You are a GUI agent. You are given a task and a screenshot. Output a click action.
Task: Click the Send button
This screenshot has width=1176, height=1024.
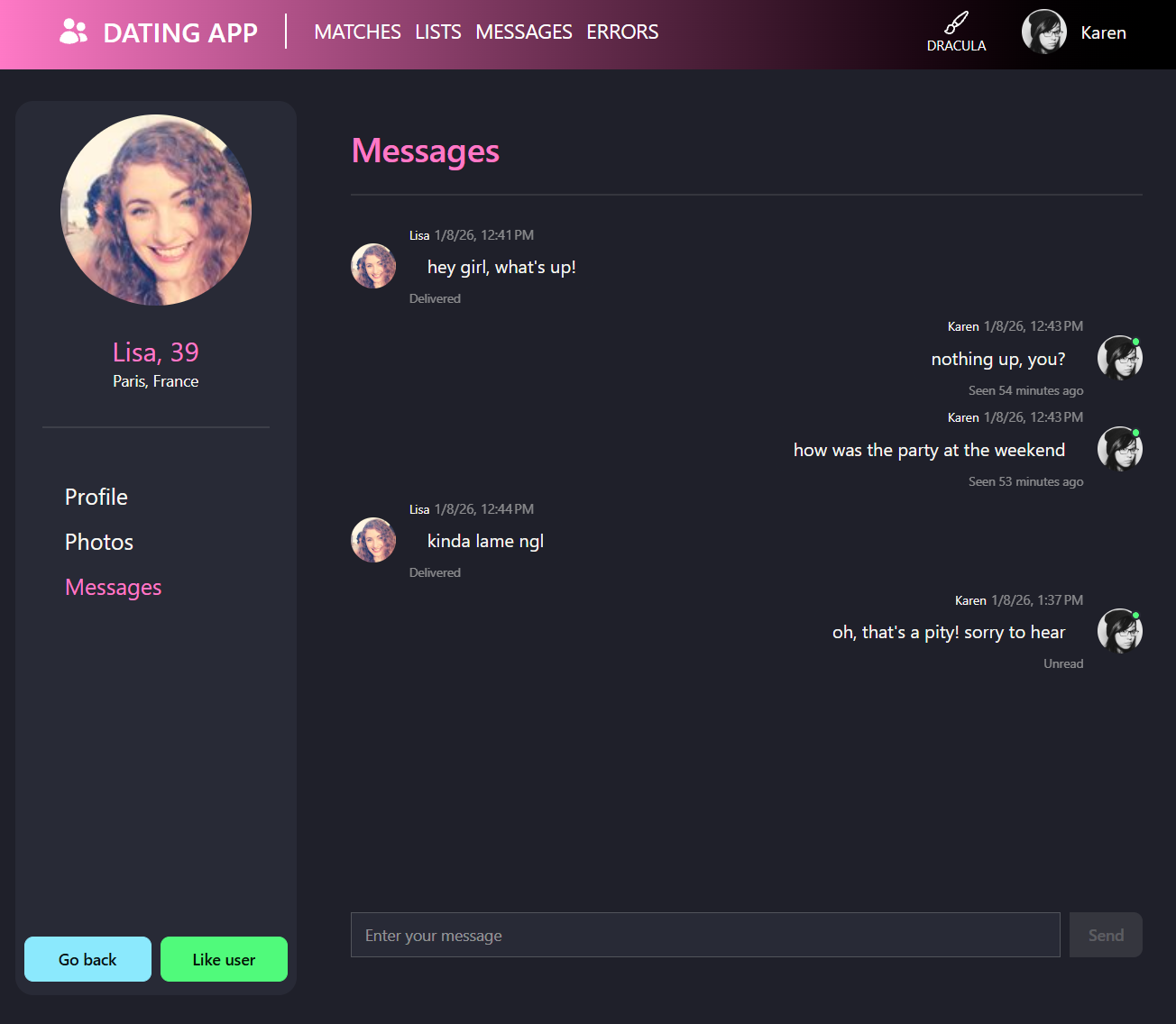[1106, 935]
